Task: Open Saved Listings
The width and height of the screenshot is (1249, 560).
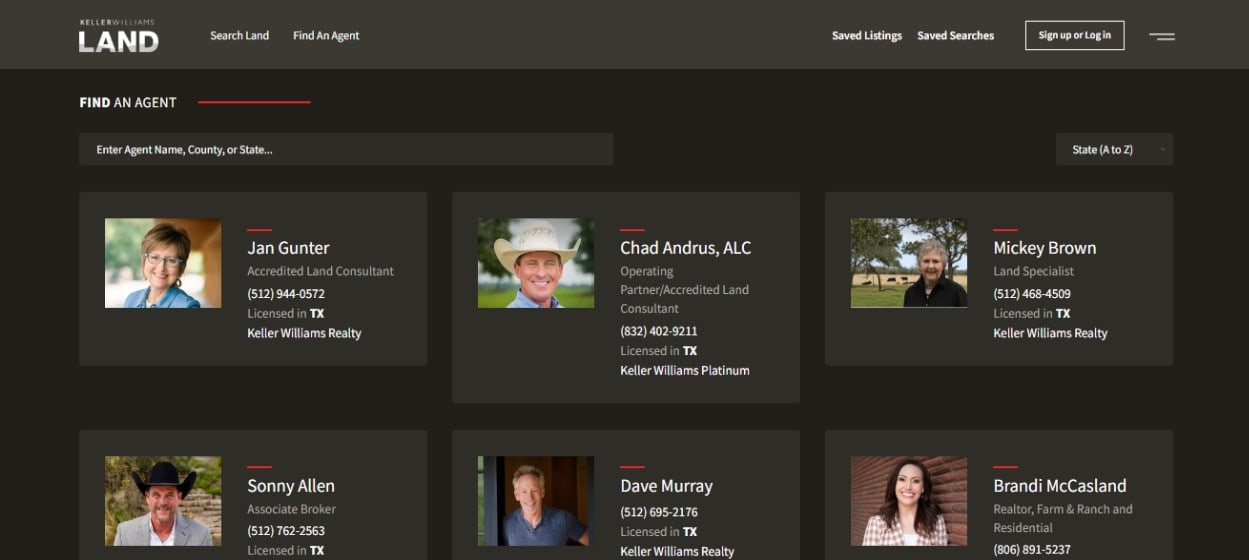Action: pos(867,35)
